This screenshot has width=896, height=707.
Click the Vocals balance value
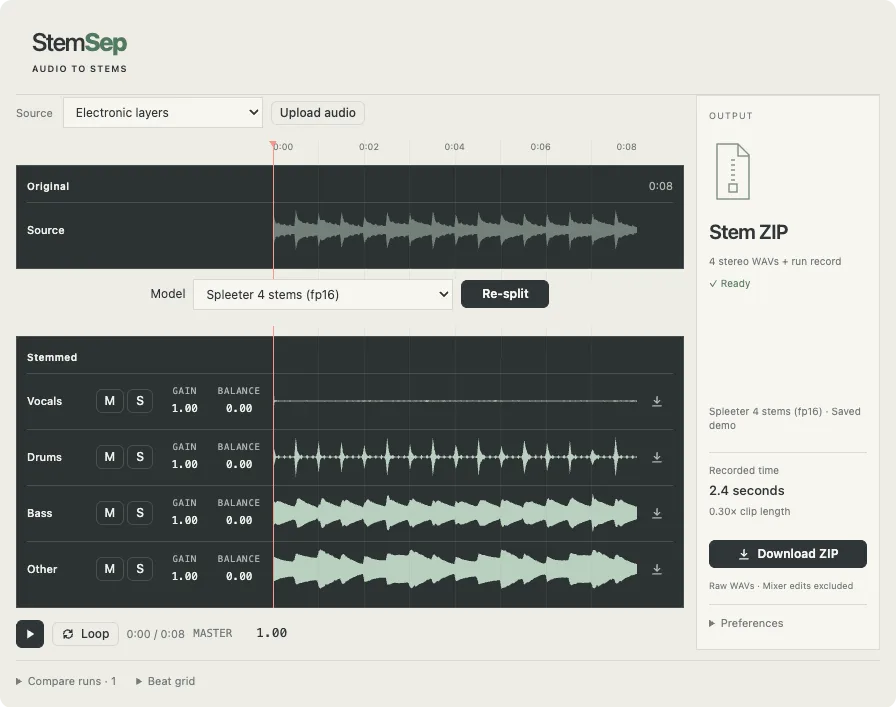[x=239, y=408]
